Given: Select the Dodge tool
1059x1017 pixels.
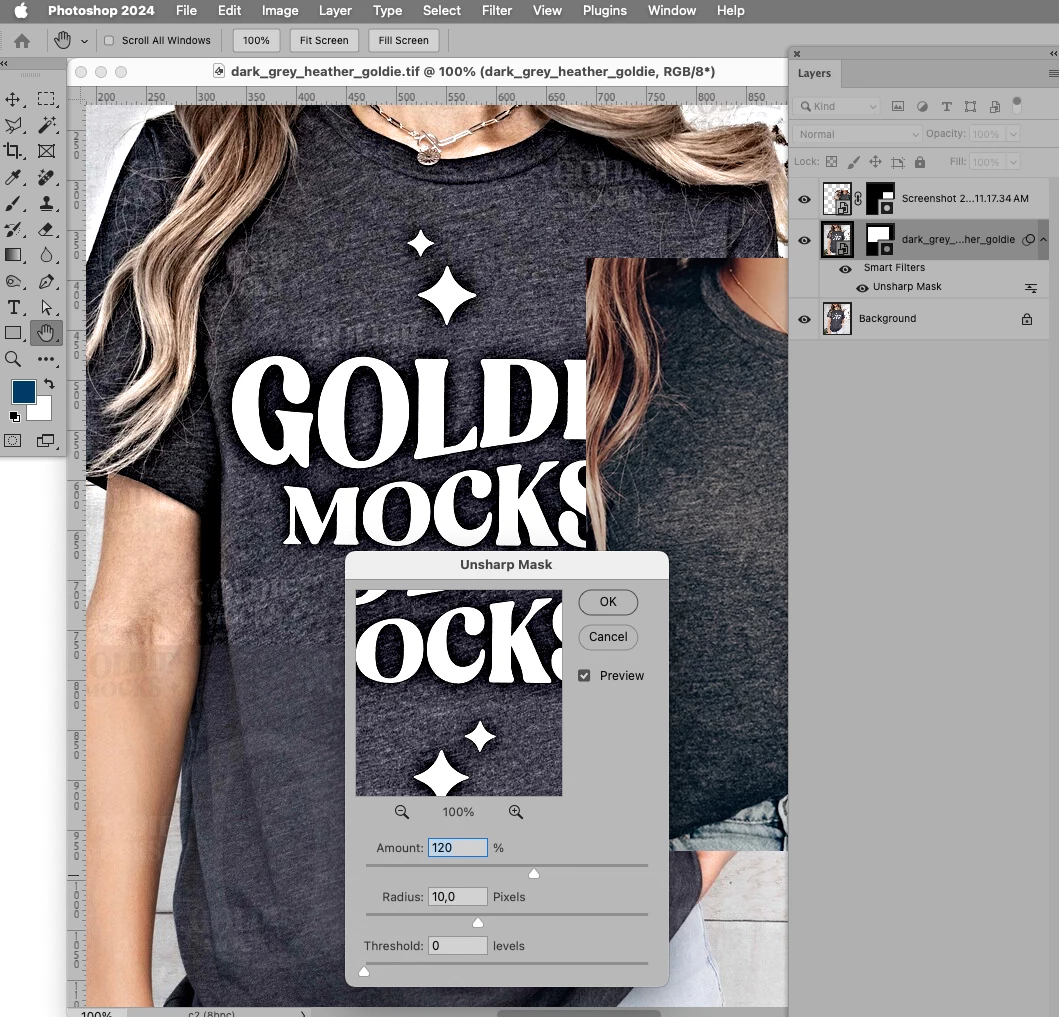Looking at the screenshot, I should 13,282.
